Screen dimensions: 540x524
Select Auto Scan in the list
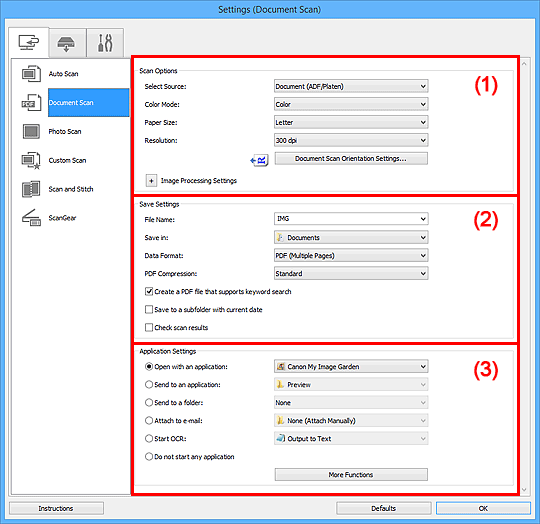click(x=63, y=74)
